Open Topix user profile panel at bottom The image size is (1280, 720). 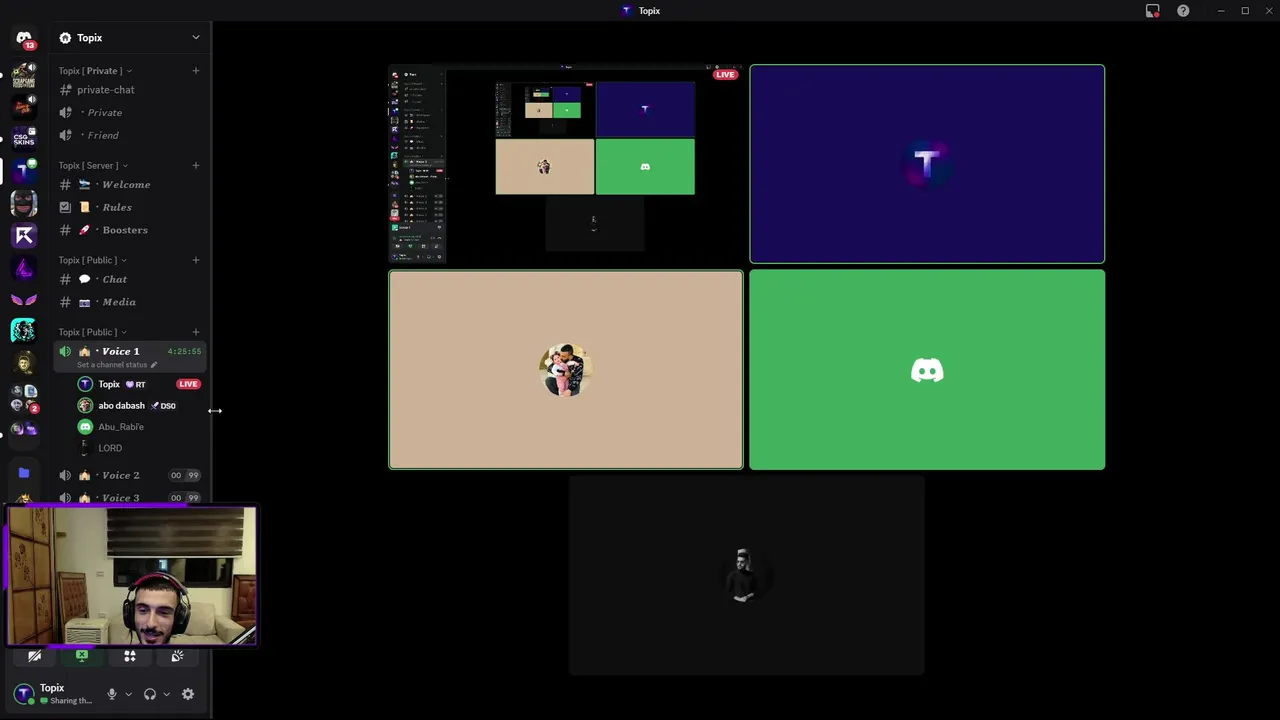54,694
